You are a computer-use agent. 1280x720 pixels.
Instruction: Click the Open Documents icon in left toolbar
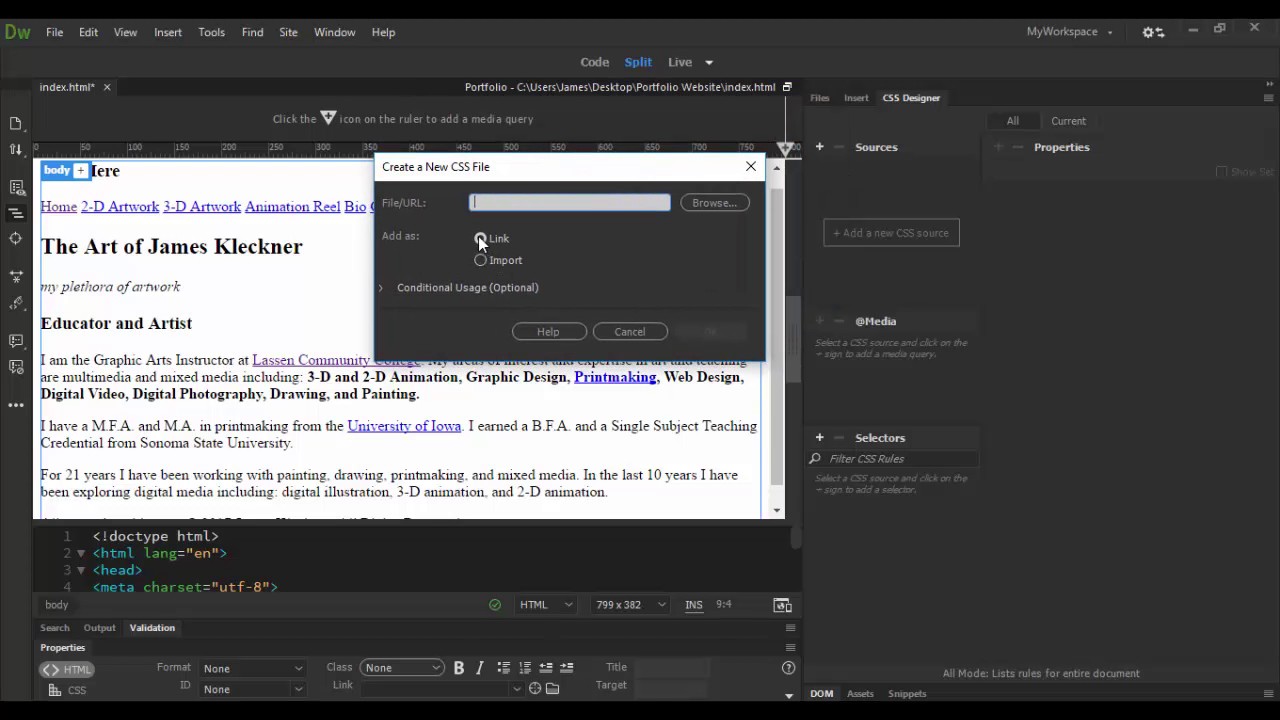coord(15,124)
